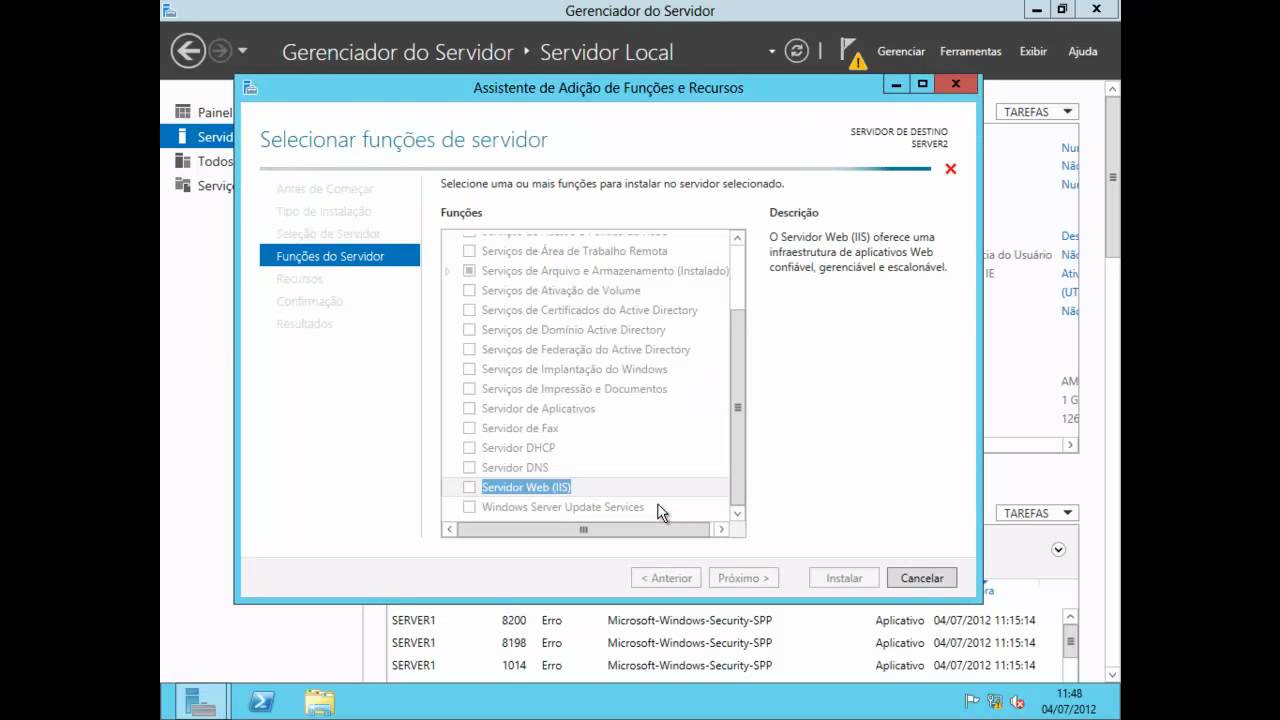Click the refresh icon in Server Manager header
Image resolution: width=1280 pixels, height=720 pixels.
tap(796, 51)
